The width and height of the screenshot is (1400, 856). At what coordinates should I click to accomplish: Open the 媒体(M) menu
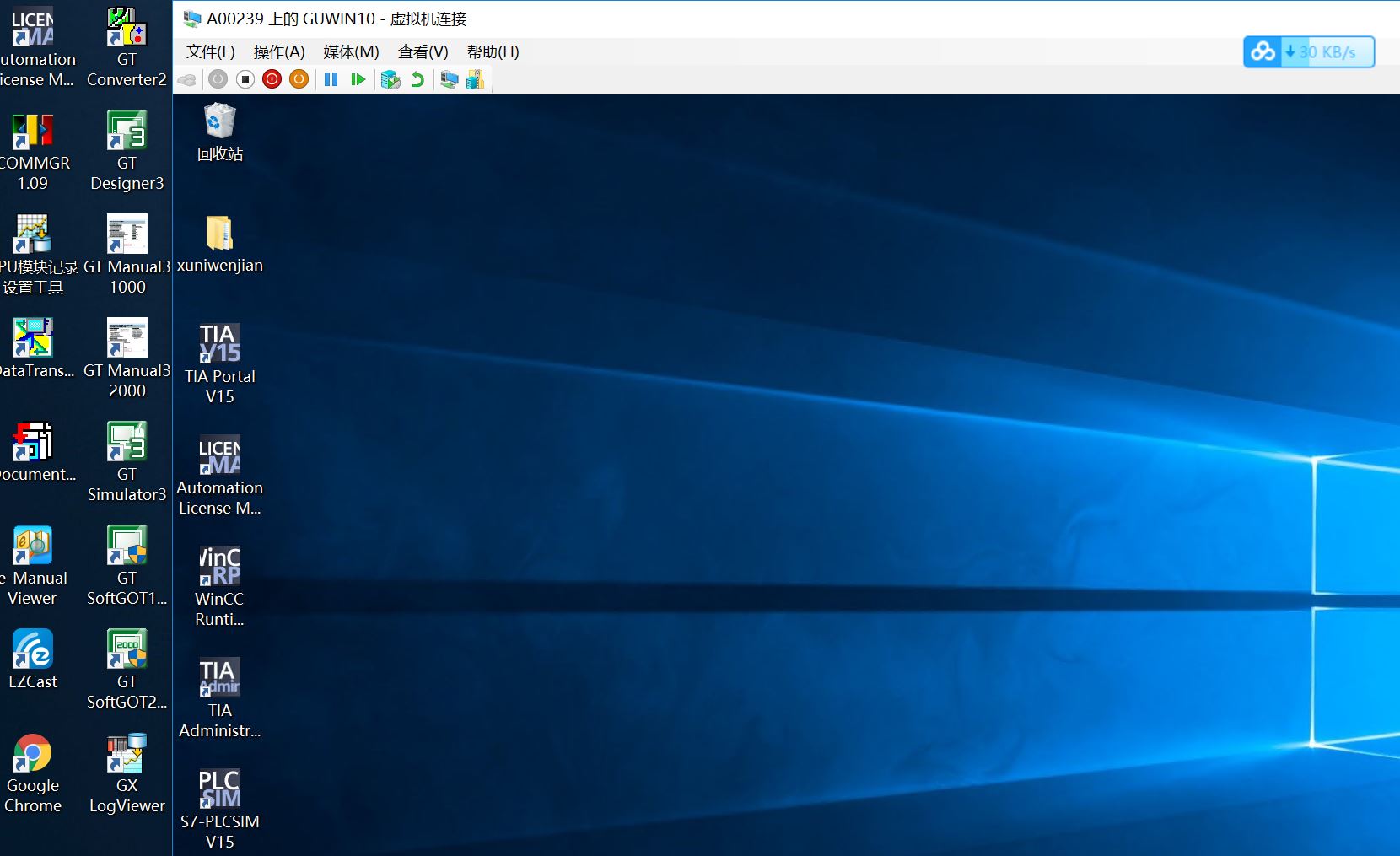(x=351, y=52)
